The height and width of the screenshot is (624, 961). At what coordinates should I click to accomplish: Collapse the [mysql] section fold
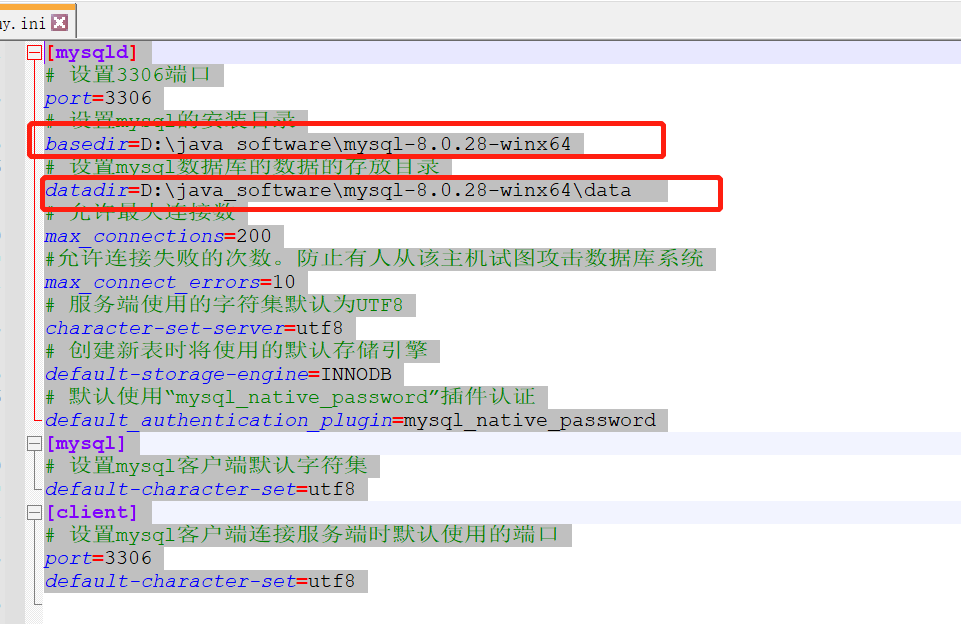tap(34, 444)
